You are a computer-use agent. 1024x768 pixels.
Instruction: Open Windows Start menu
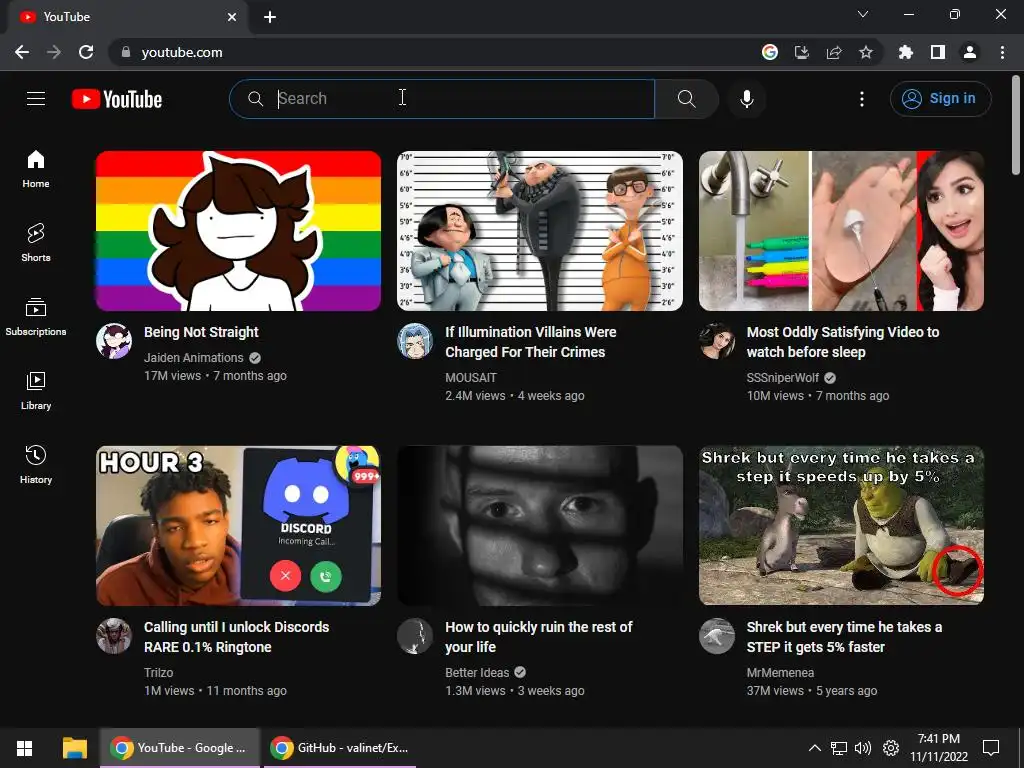(24, 748)
